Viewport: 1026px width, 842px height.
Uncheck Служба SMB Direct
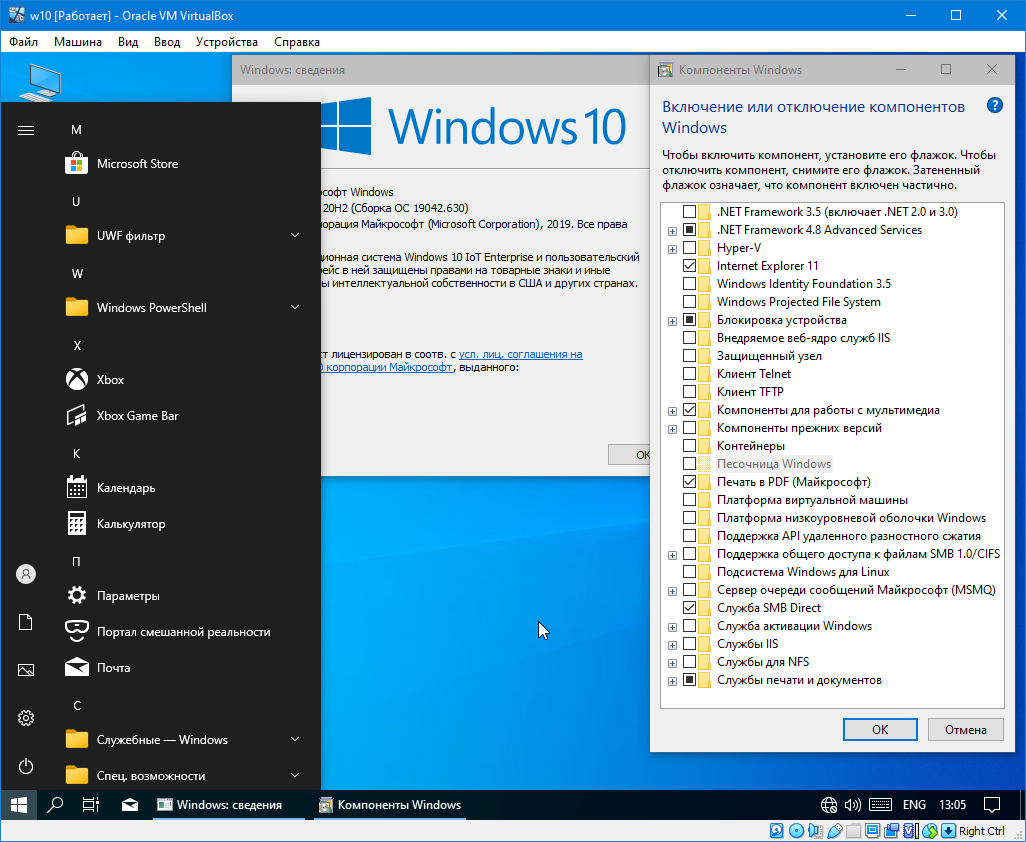pos(689,608)
